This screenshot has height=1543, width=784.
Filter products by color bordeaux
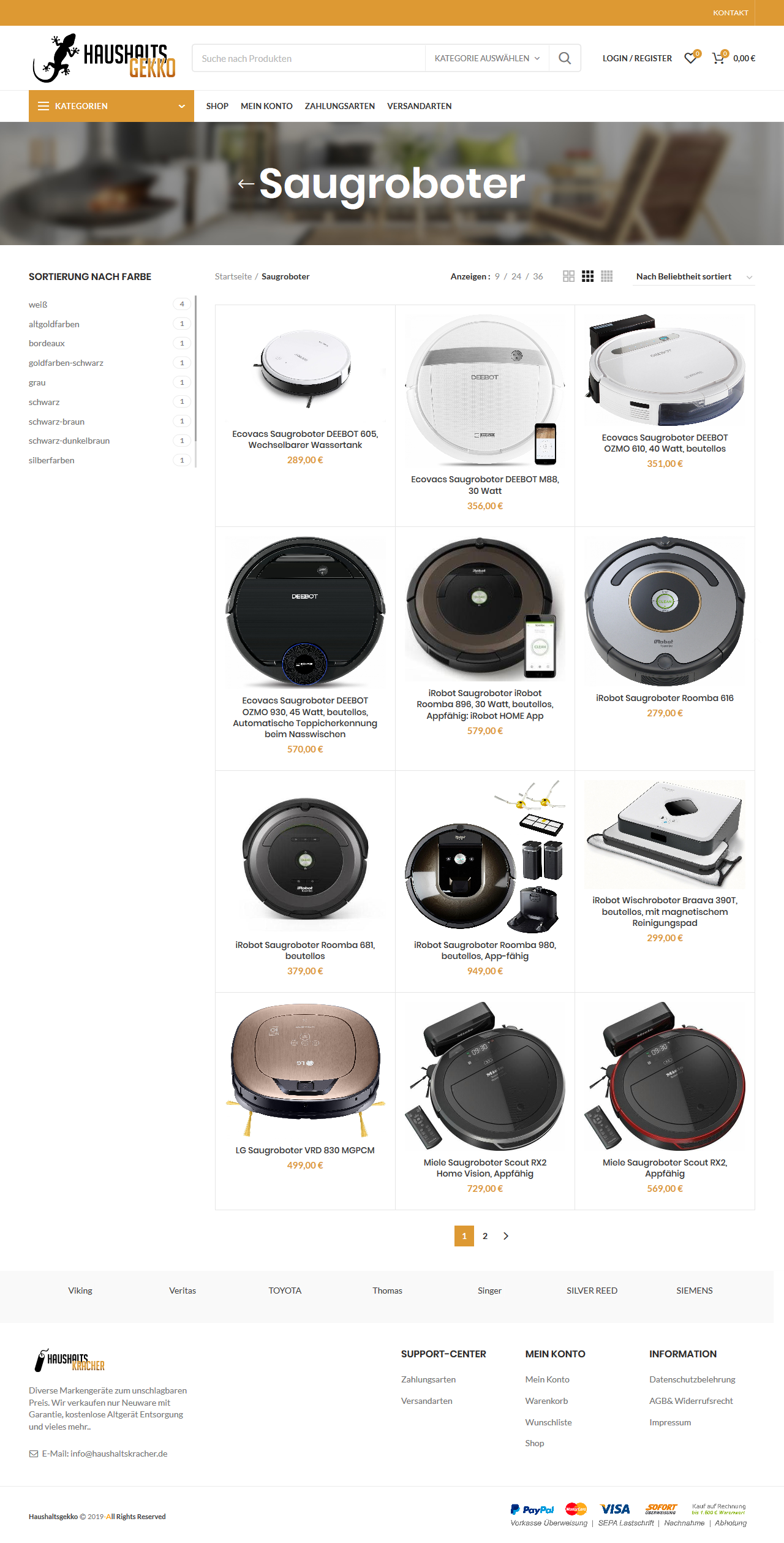click(47, 343)
